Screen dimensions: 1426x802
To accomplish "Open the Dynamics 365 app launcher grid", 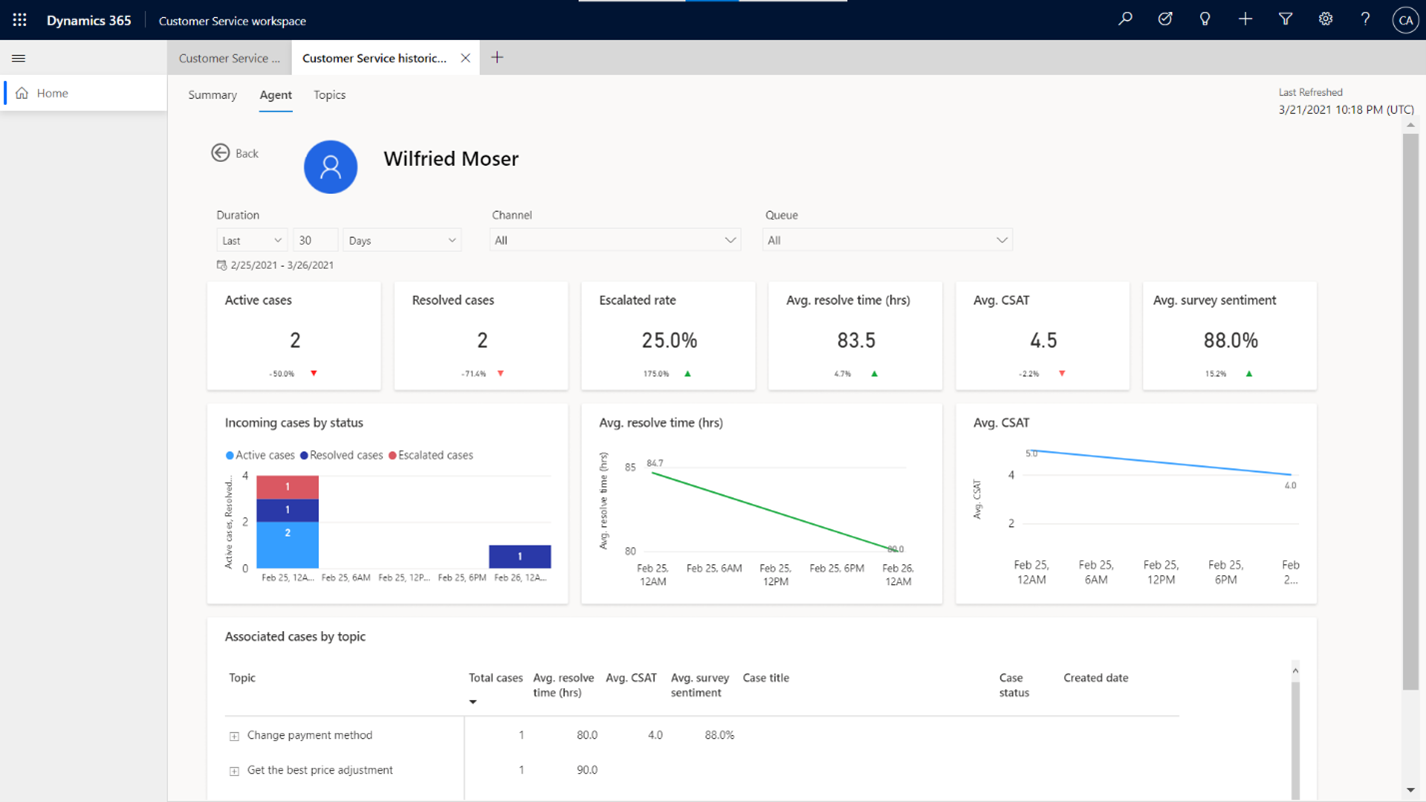I will click(19, 20).
